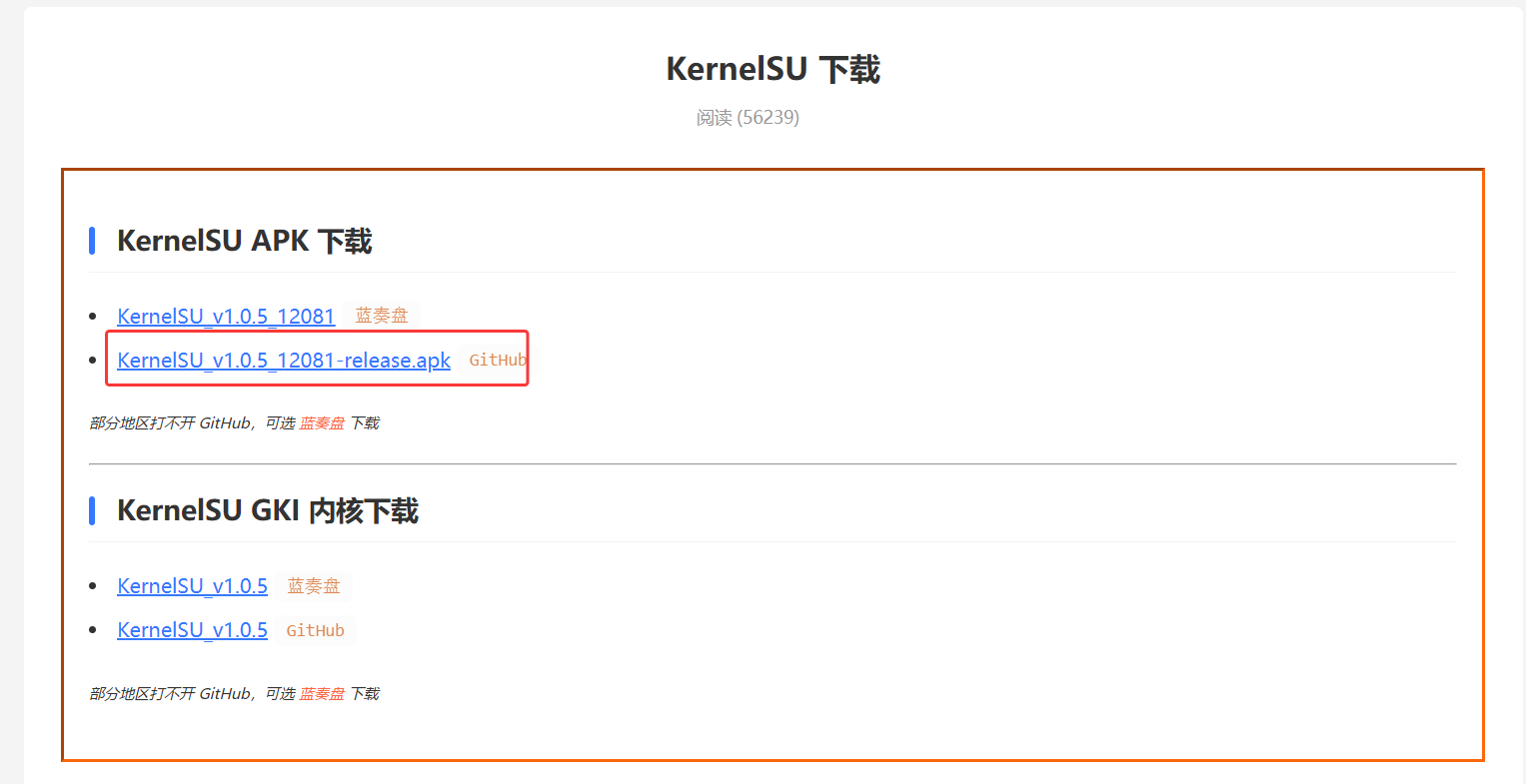Open 蓝奏盘 link in the APK section note
The width and height of the screenshot is (1526, 784).
pyautogui.click(x=322, y=423)
